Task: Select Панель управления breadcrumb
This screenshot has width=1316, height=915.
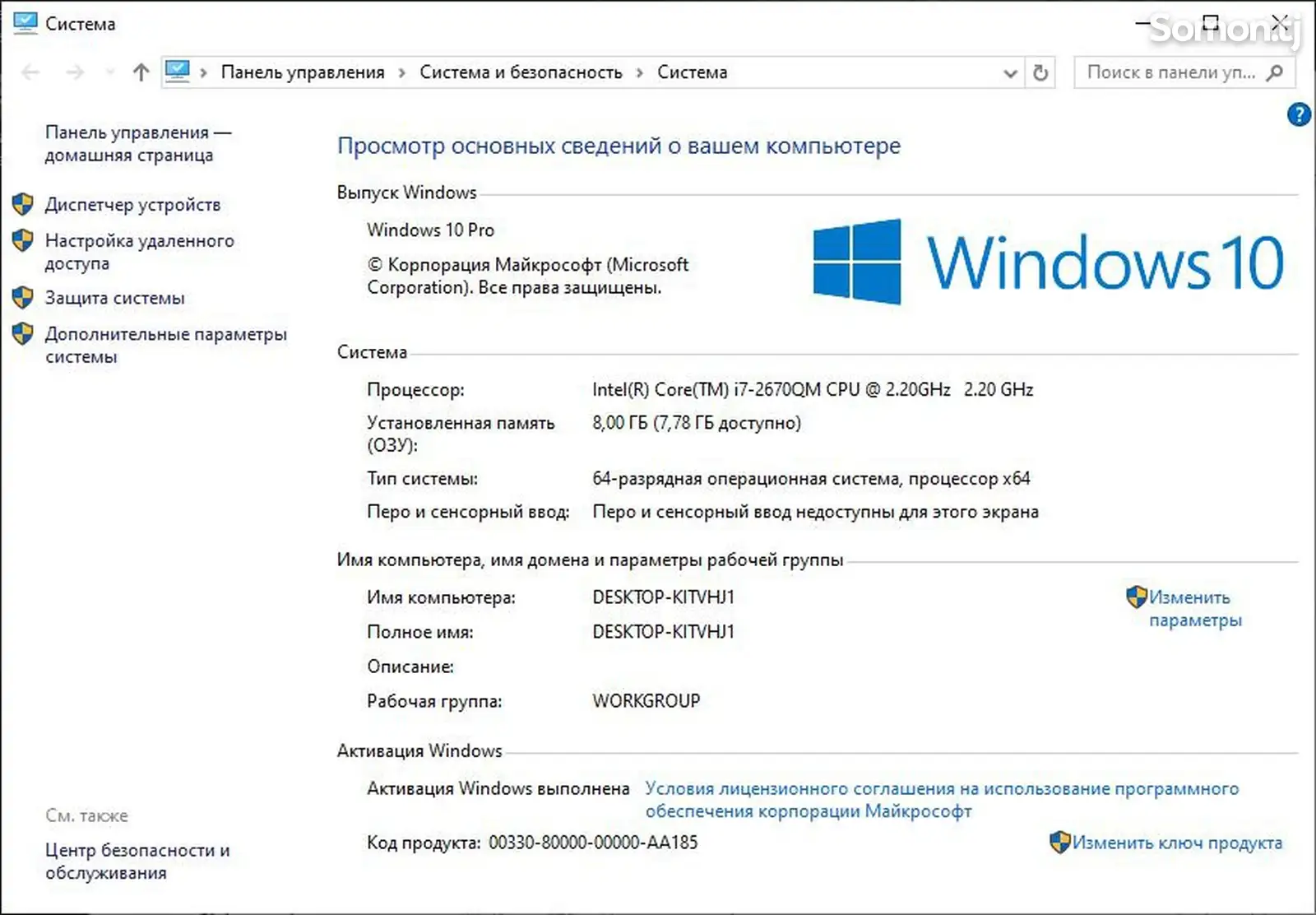Action: [x=303, y=72]
